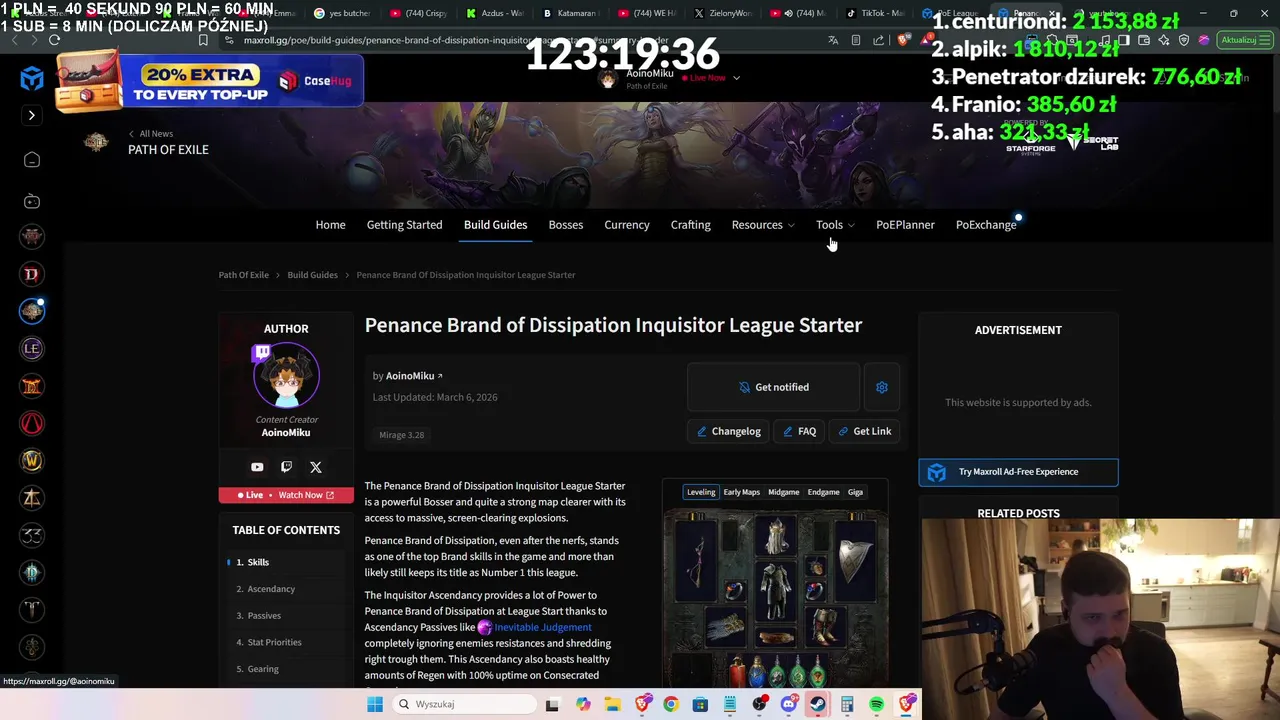Open the Windows Start button
The height and width of the screenshot is (720, 1280).
375,704
